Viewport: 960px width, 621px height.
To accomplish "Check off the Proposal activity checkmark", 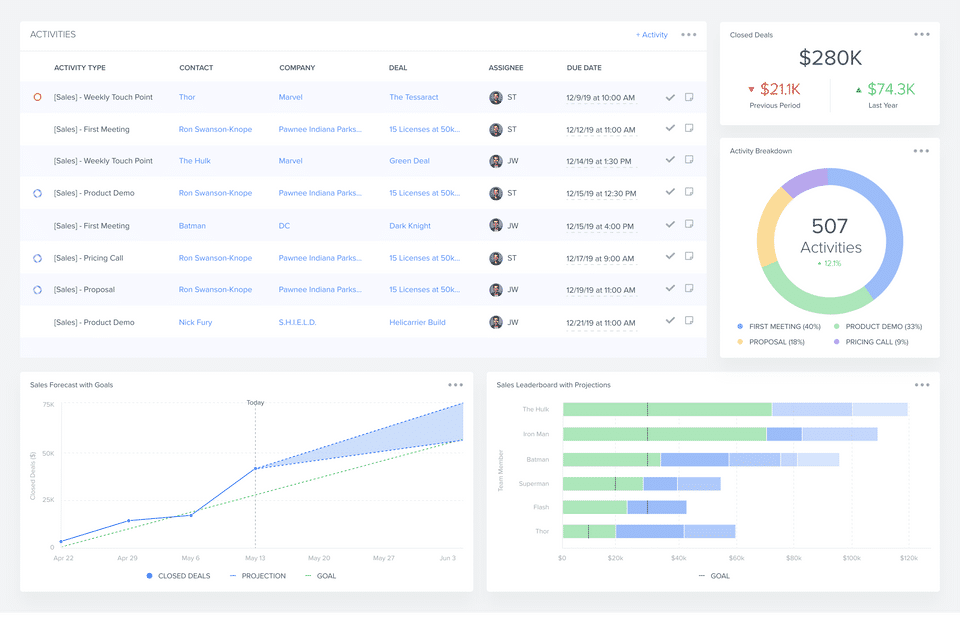I will 670,288.
